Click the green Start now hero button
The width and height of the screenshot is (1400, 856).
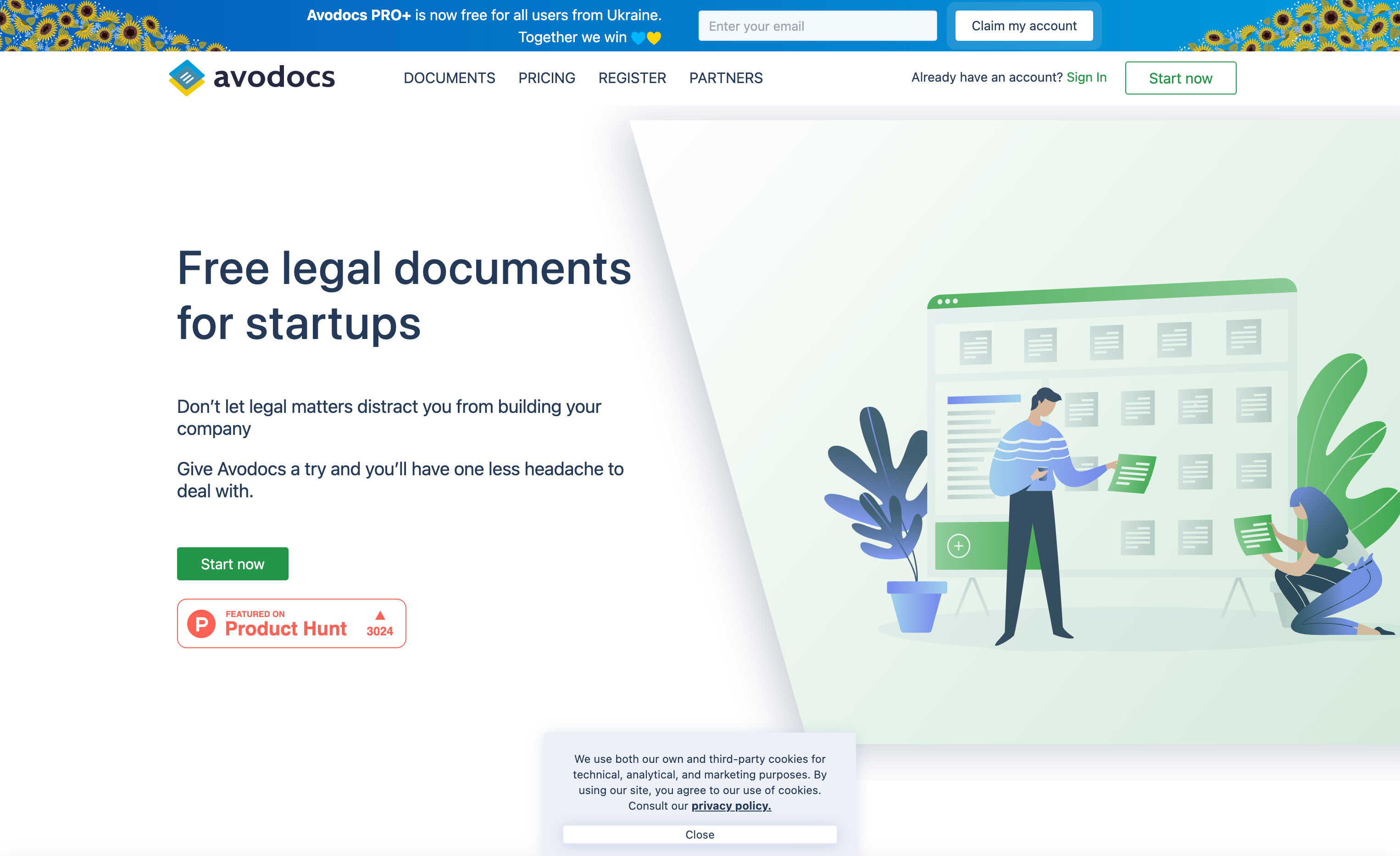(x=233, y=564)
